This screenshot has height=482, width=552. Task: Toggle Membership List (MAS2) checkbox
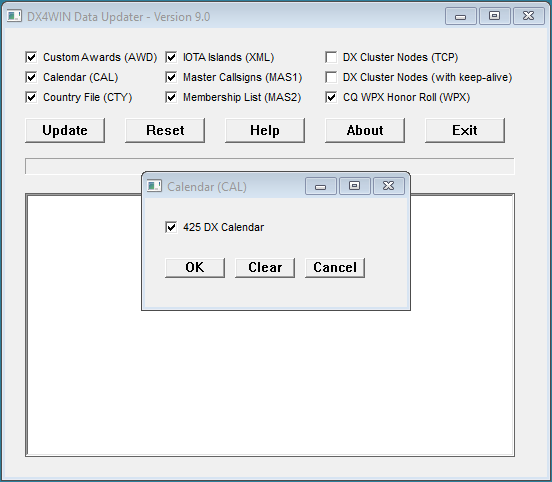171,97
